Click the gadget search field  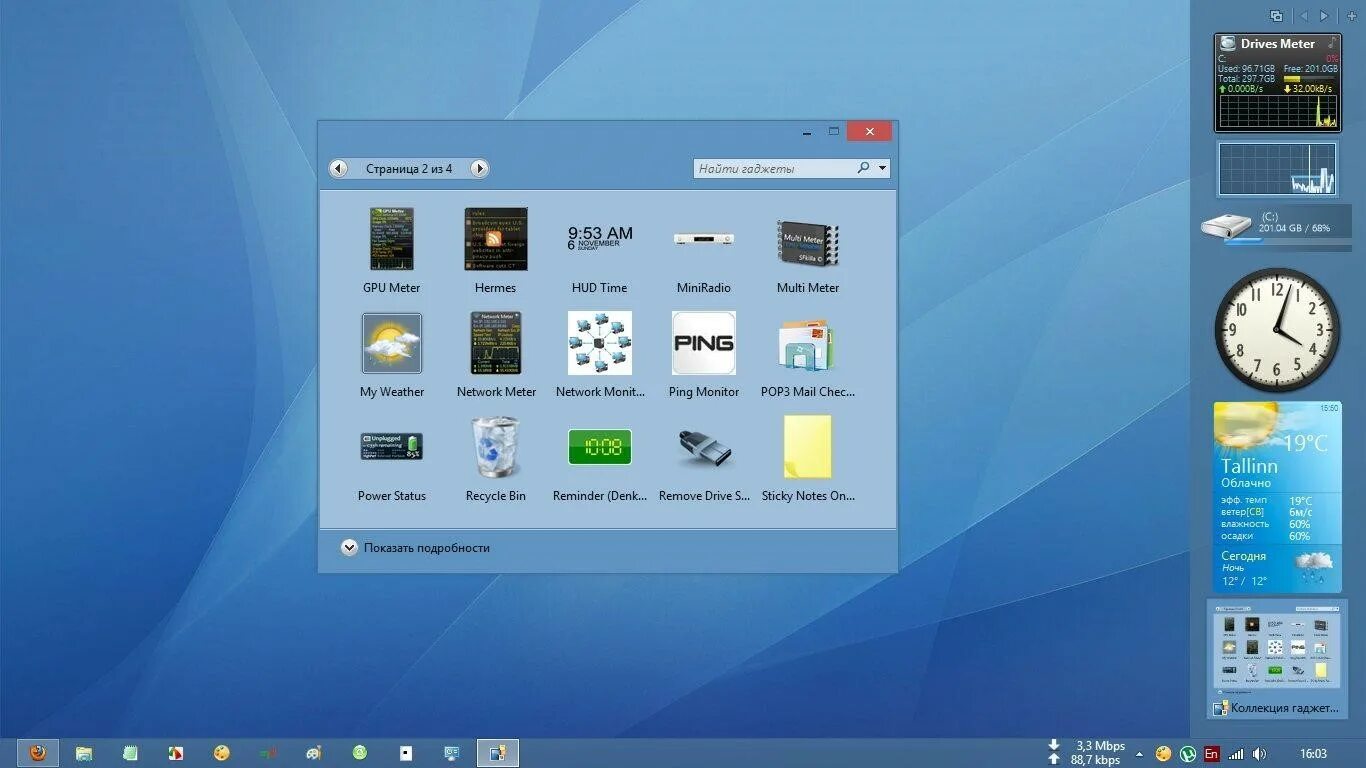tap(773, 168)
